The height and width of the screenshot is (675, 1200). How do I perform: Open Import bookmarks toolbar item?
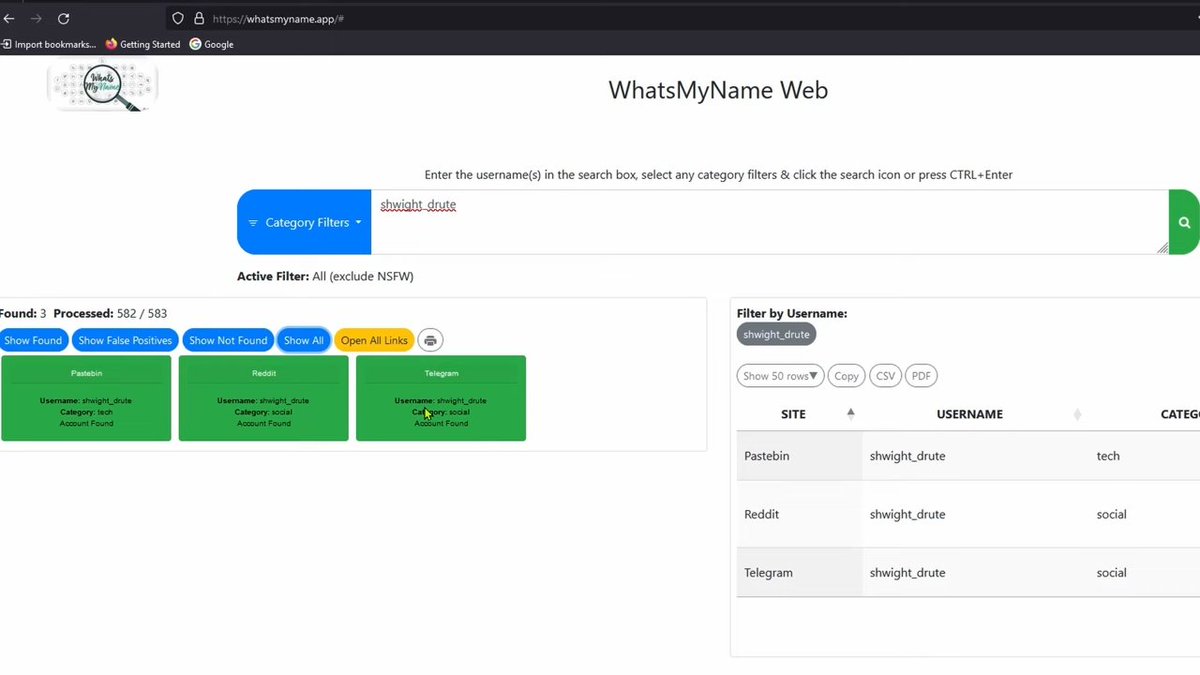pyautogui.click(x=49, y=44)
